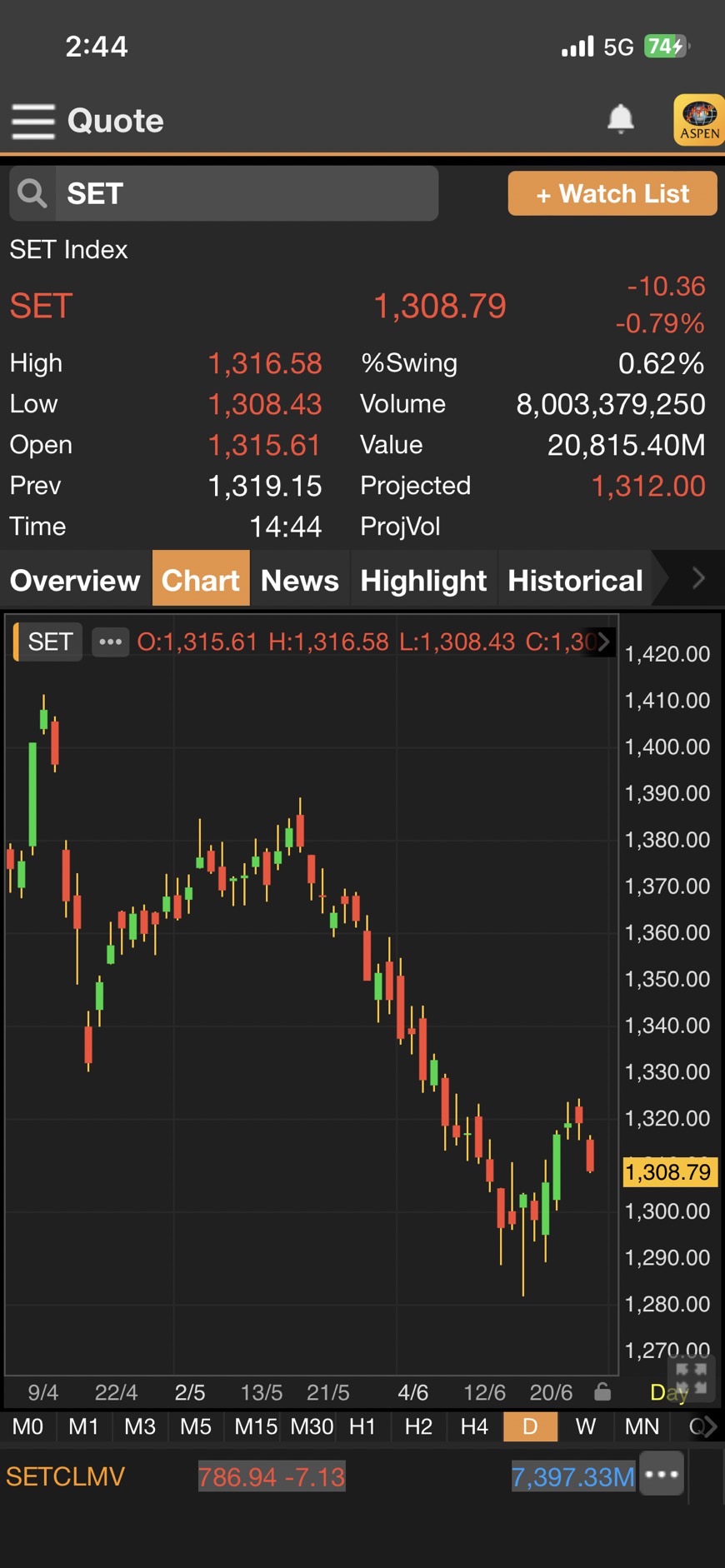This screenshot has height=1568, width=725.
Task: Expand the OHLC readout arrow
Action: [603, 642]
